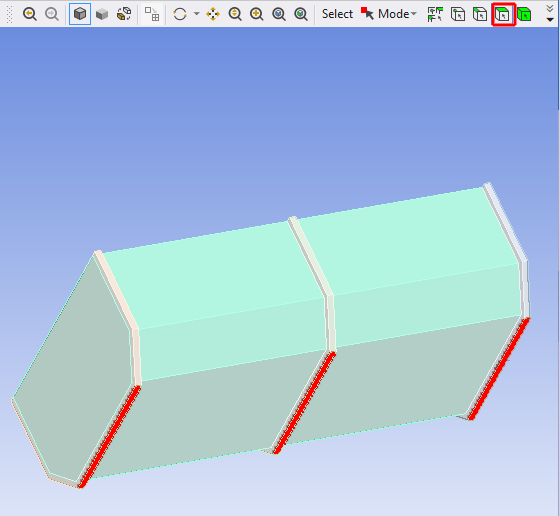Go to the previous view

pos(30,14)
